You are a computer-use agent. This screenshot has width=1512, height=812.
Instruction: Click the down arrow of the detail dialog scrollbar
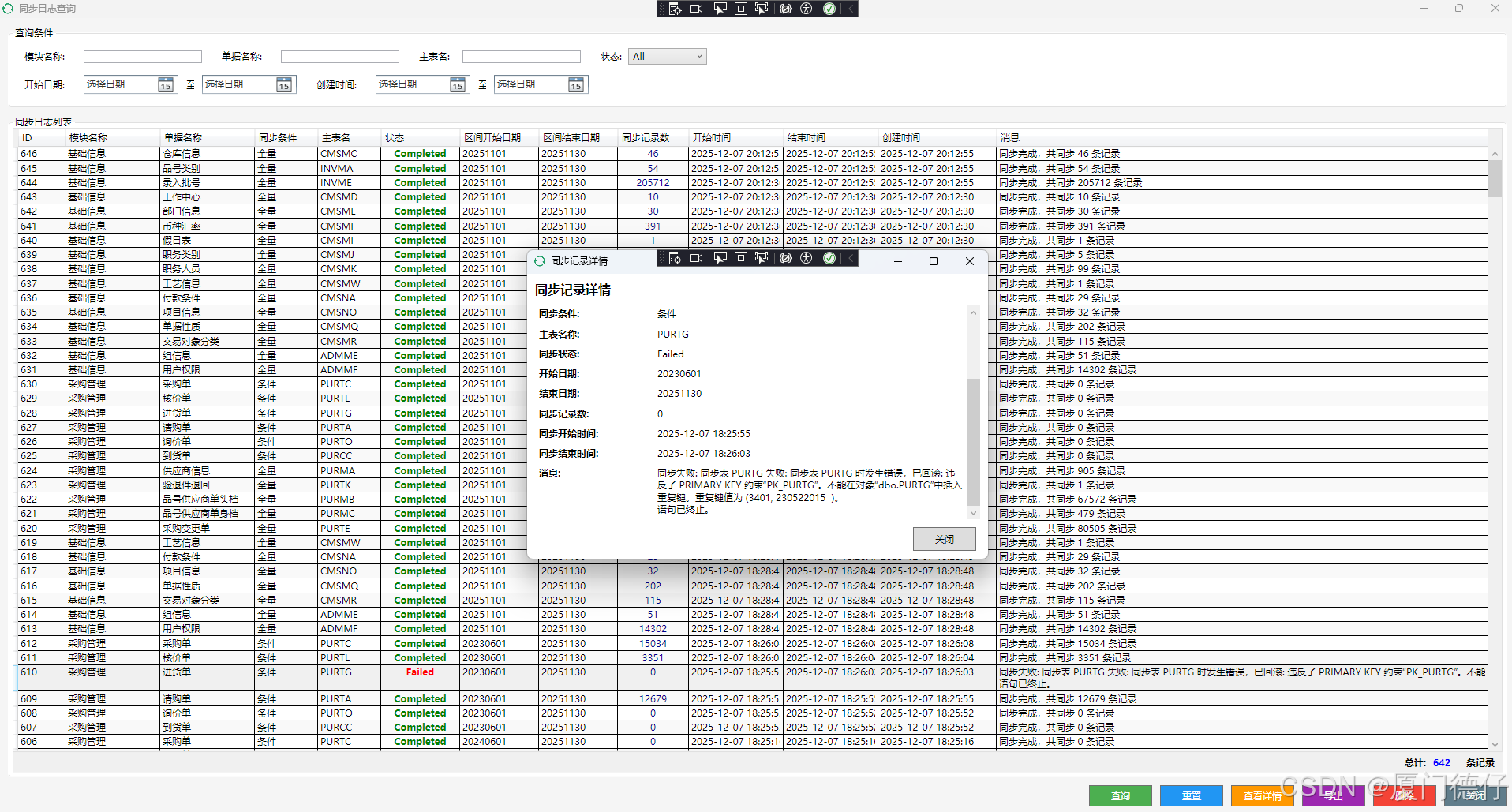pyautogui.click(x=973, y=513)
